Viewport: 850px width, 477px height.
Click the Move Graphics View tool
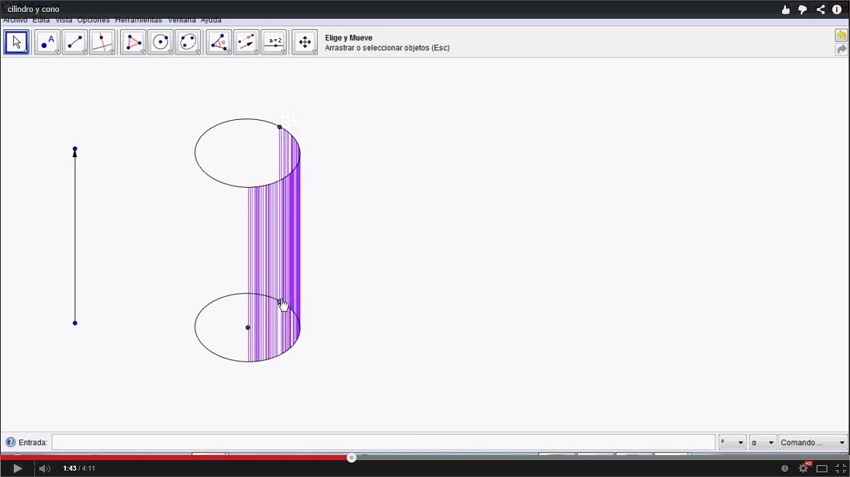tap(305, 42)
